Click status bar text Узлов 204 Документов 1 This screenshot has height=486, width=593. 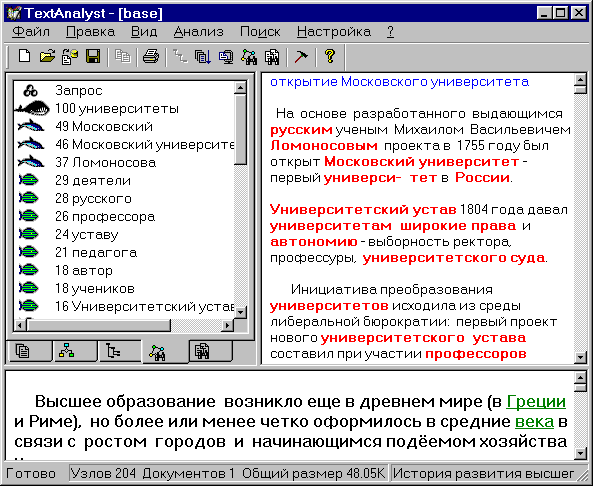[x=153, y=474]
